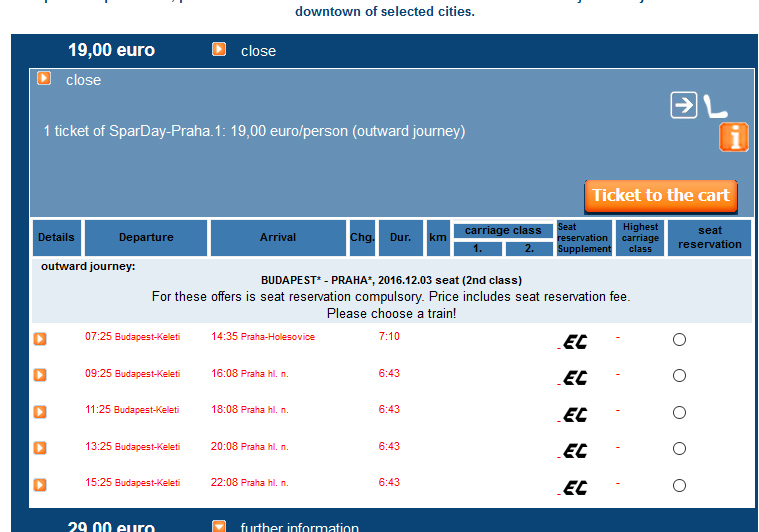Click the km column header
The height and width of the screenshot is (532, 759).
(438, 238)
